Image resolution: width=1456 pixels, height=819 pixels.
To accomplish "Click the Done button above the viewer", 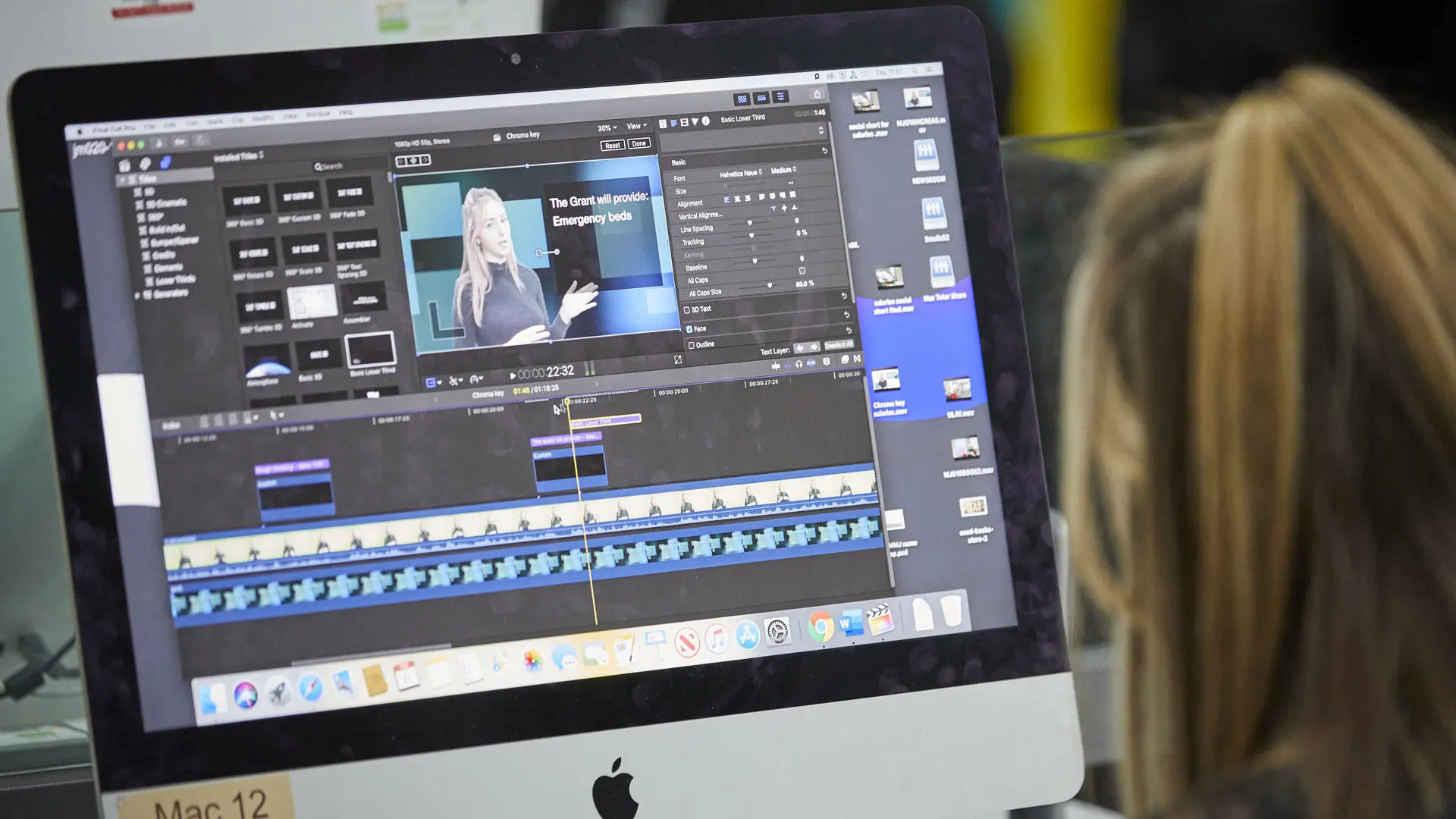I will tap(639, 143).
